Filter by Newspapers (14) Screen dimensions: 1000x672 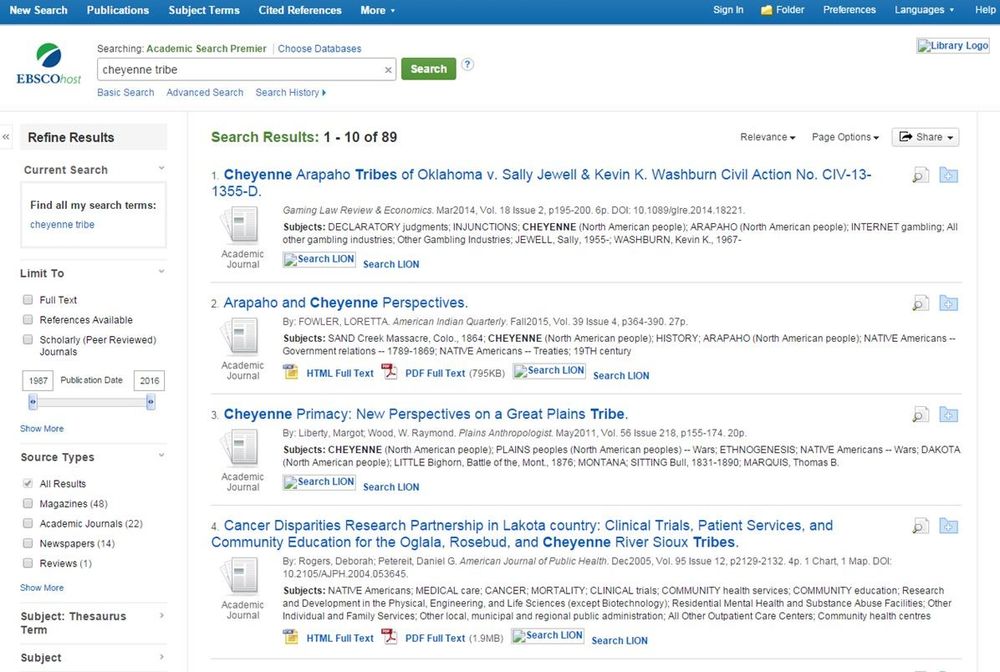[28, 543]
